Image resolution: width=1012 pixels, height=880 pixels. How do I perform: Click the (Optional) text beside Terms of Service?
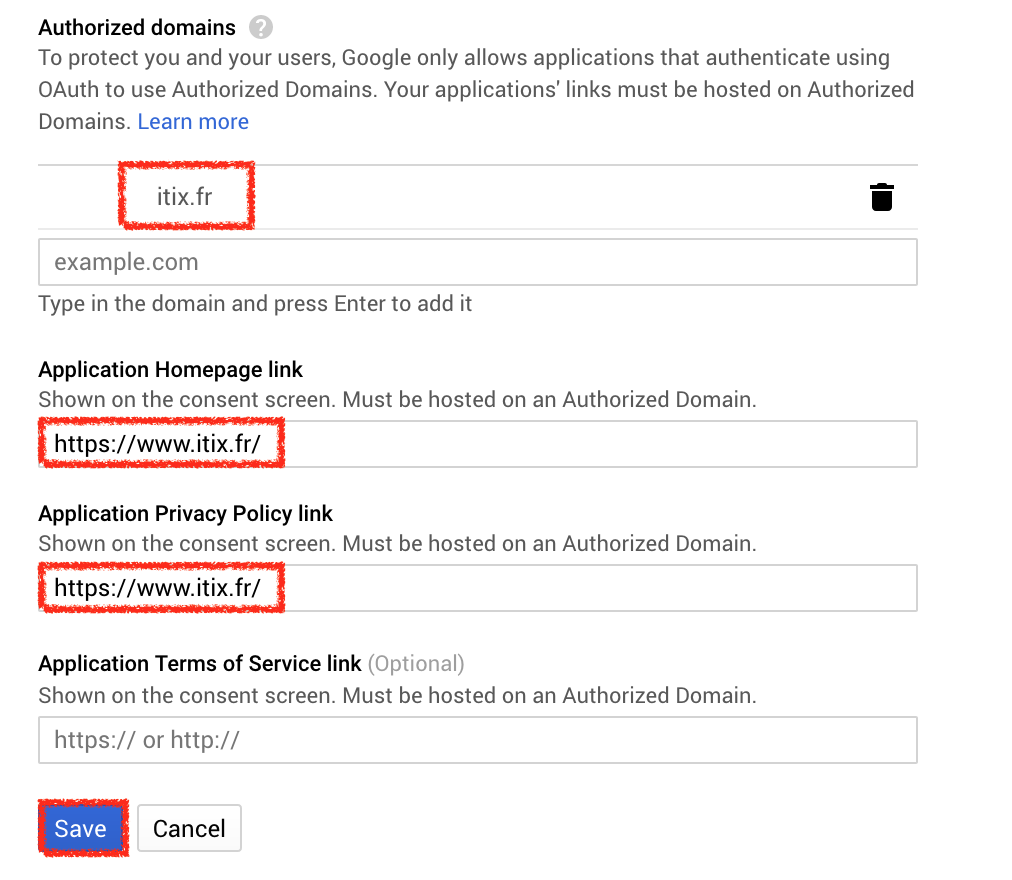coord(416,664)
